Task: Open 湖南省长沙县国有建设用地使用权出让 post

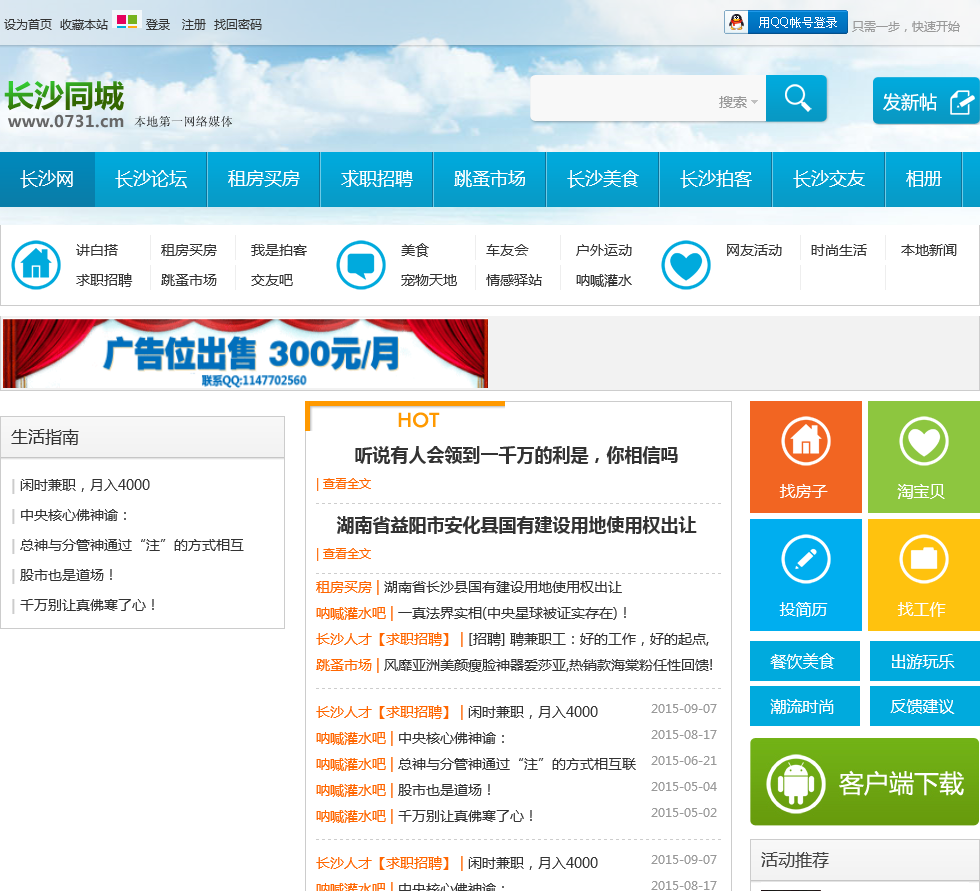Action: click(x=503, y=587)
